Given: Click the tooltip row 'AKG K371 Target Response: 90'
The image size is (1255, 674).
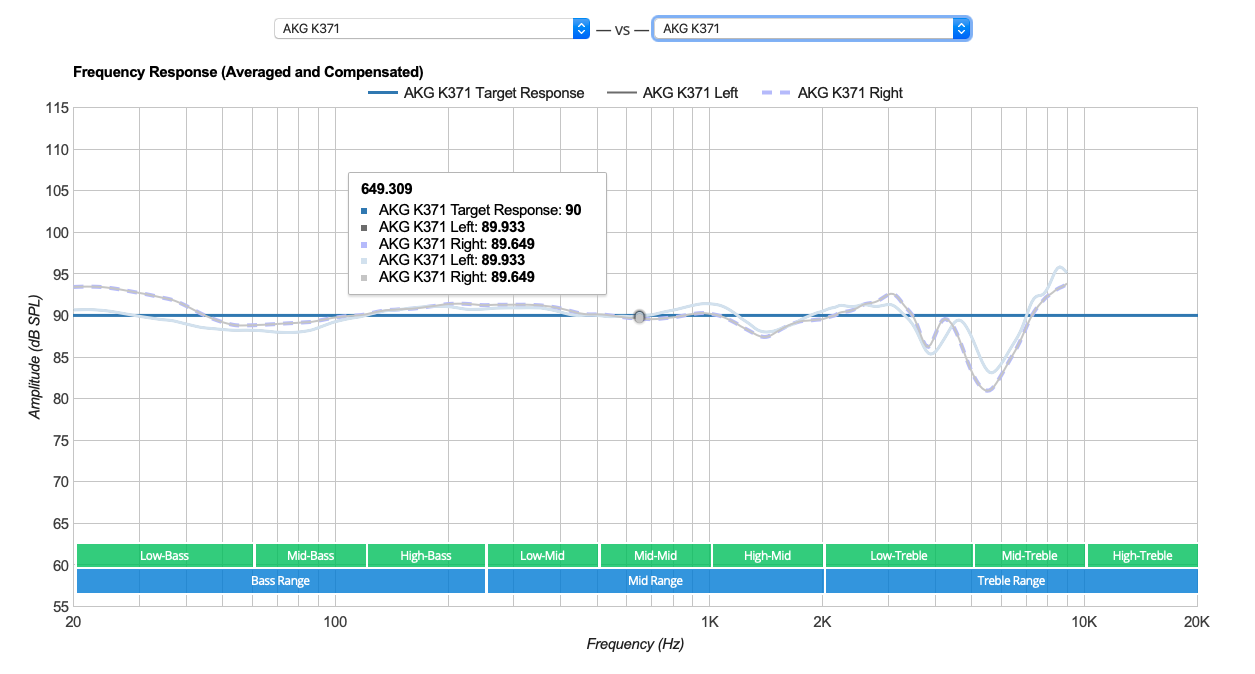Looking at the screenshot, I should point(471,210).
